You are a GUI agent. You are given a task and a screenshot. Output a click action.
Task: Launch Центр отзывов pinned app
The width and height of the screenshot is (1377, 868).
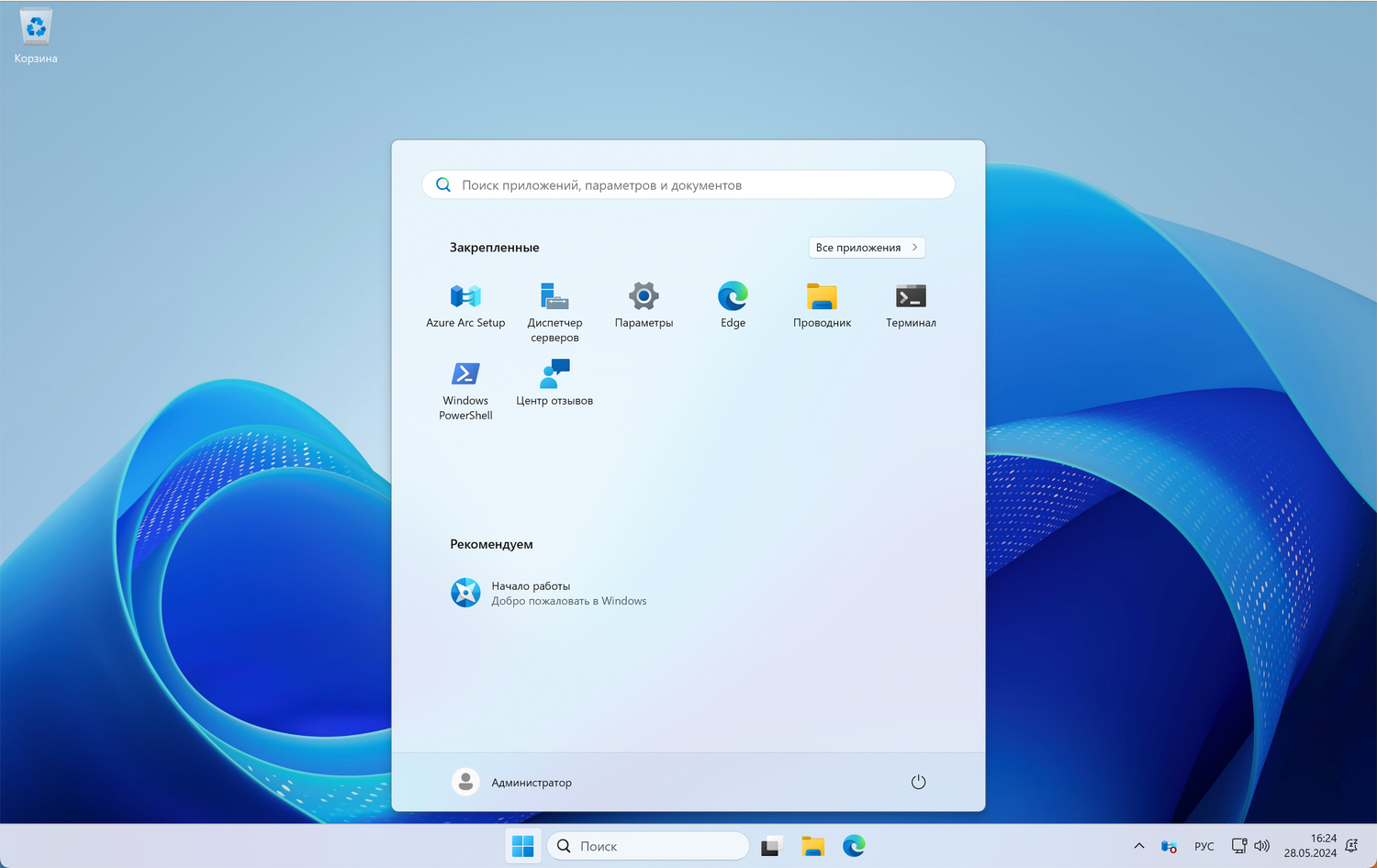(554, 384)
